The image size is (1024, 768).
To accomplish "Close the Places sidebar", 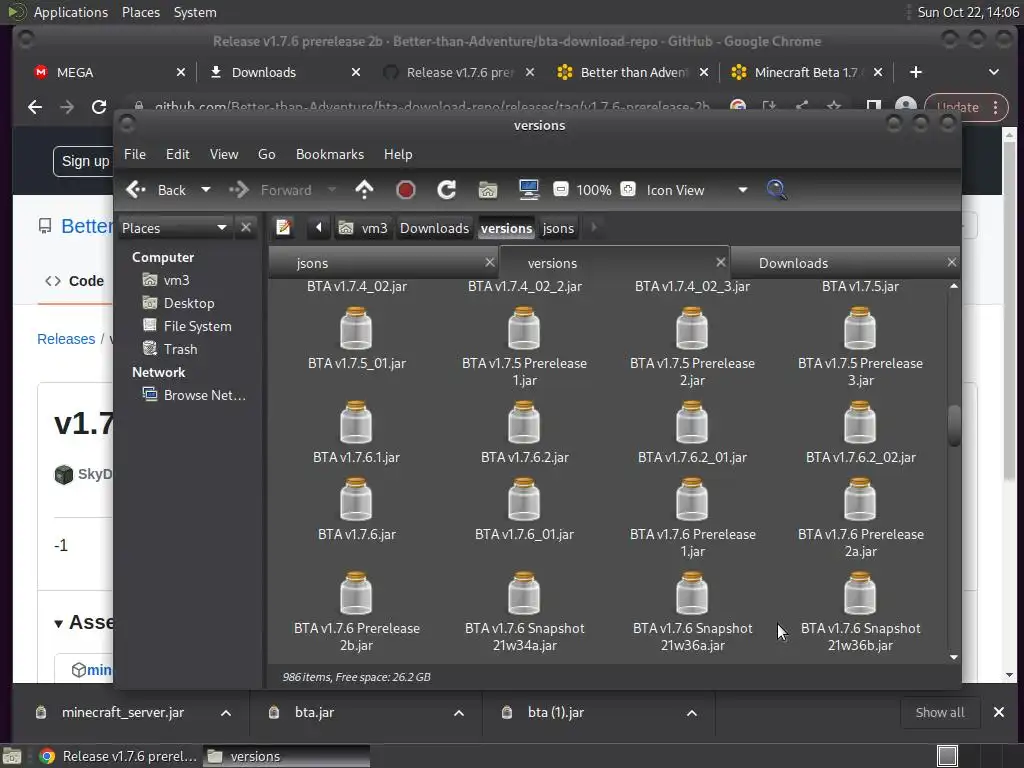I will click(246, 227).
